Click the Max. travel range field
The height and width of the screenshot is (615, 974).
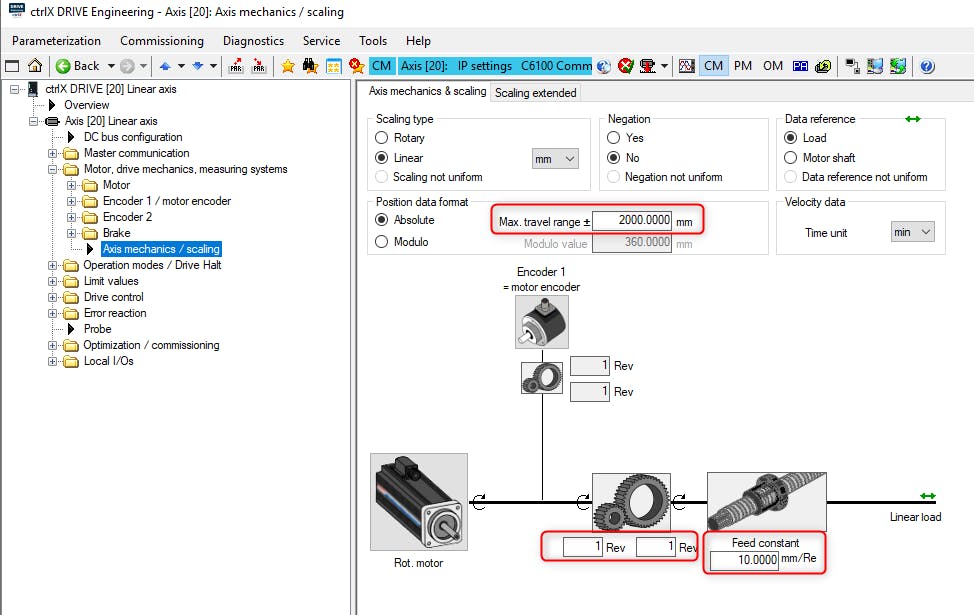[632, 221]
